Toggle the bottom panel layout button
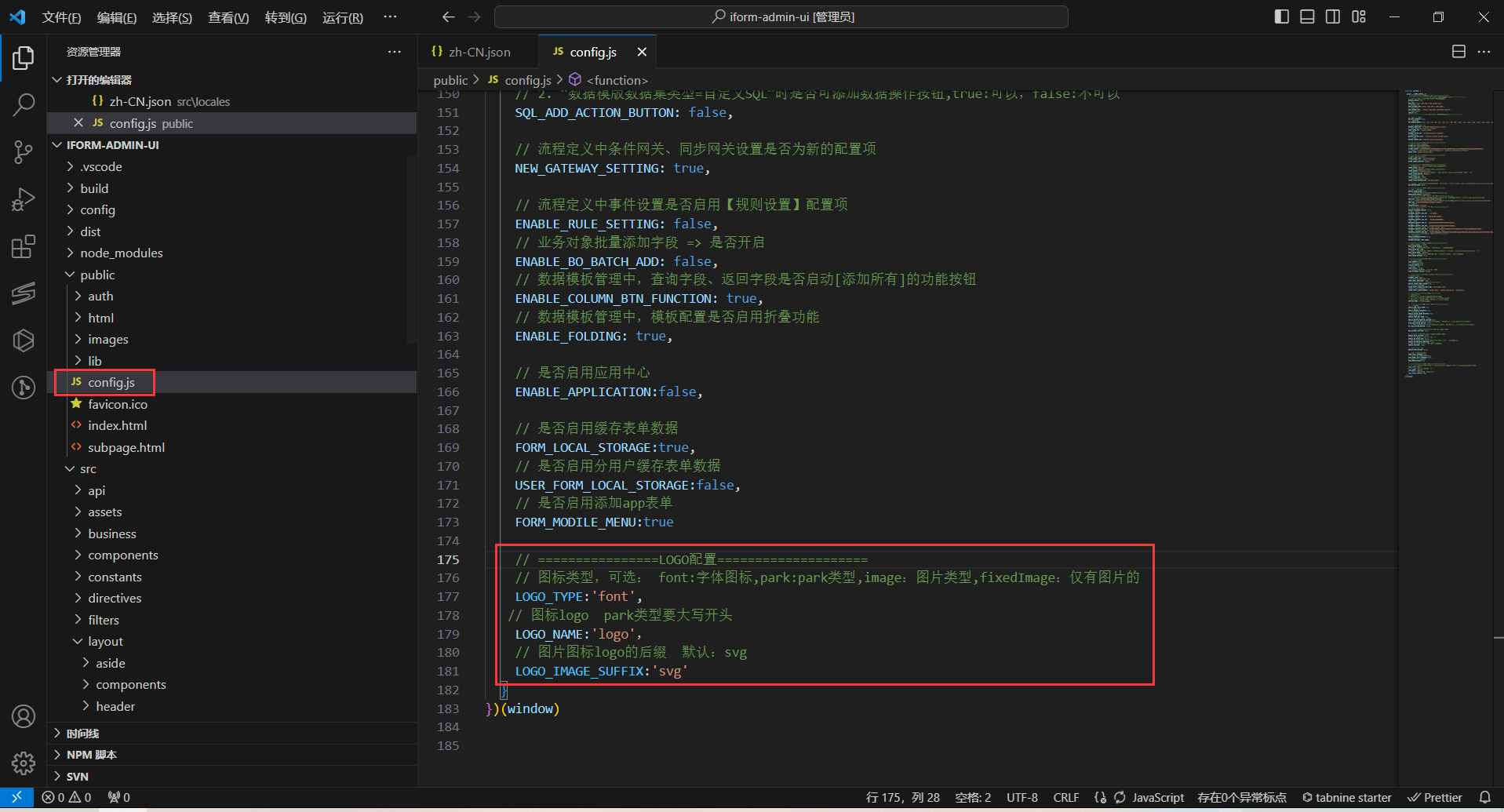 tap(1307, 16)
